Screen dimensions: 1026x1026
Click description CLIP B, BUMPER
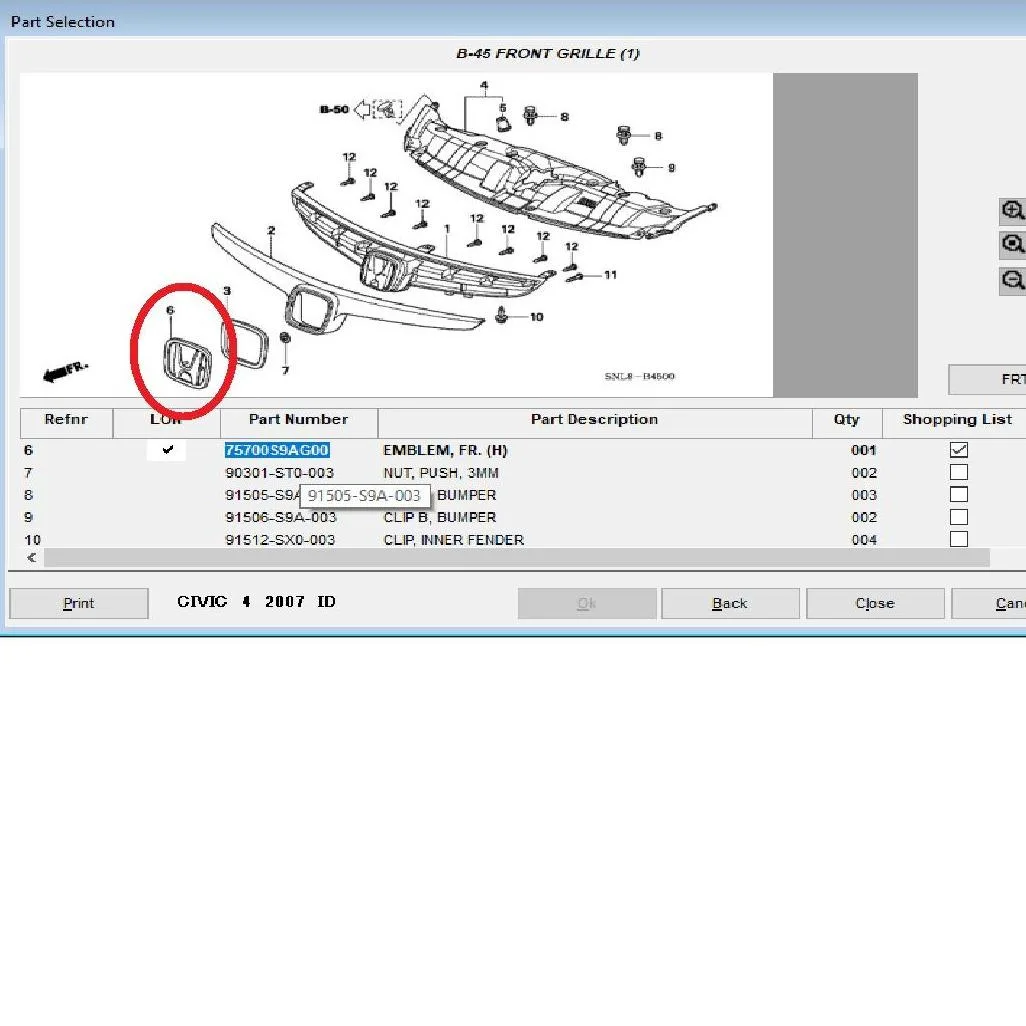440,517
